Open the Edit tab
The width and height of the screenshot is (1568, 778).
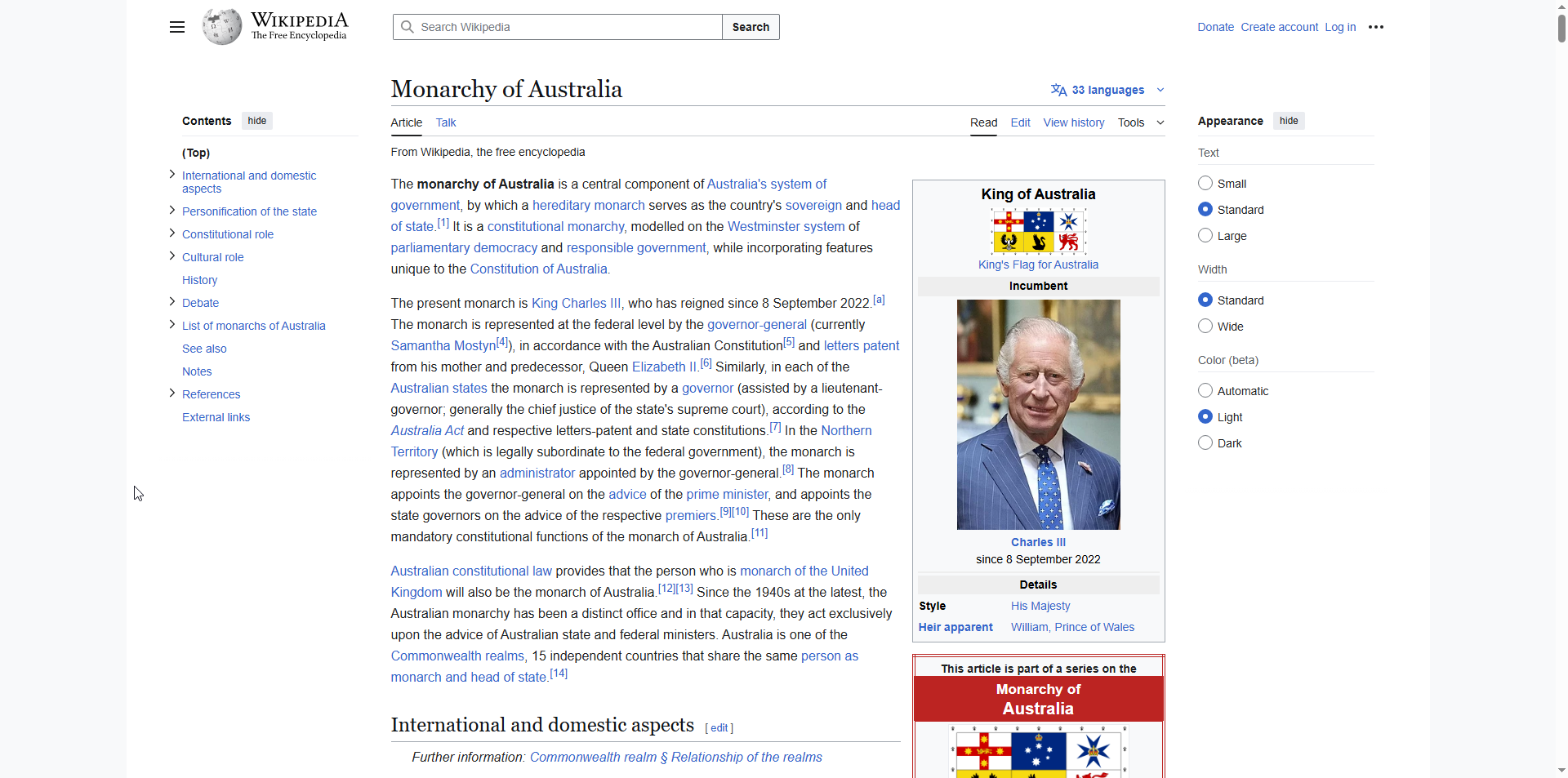coord(1020,122)
